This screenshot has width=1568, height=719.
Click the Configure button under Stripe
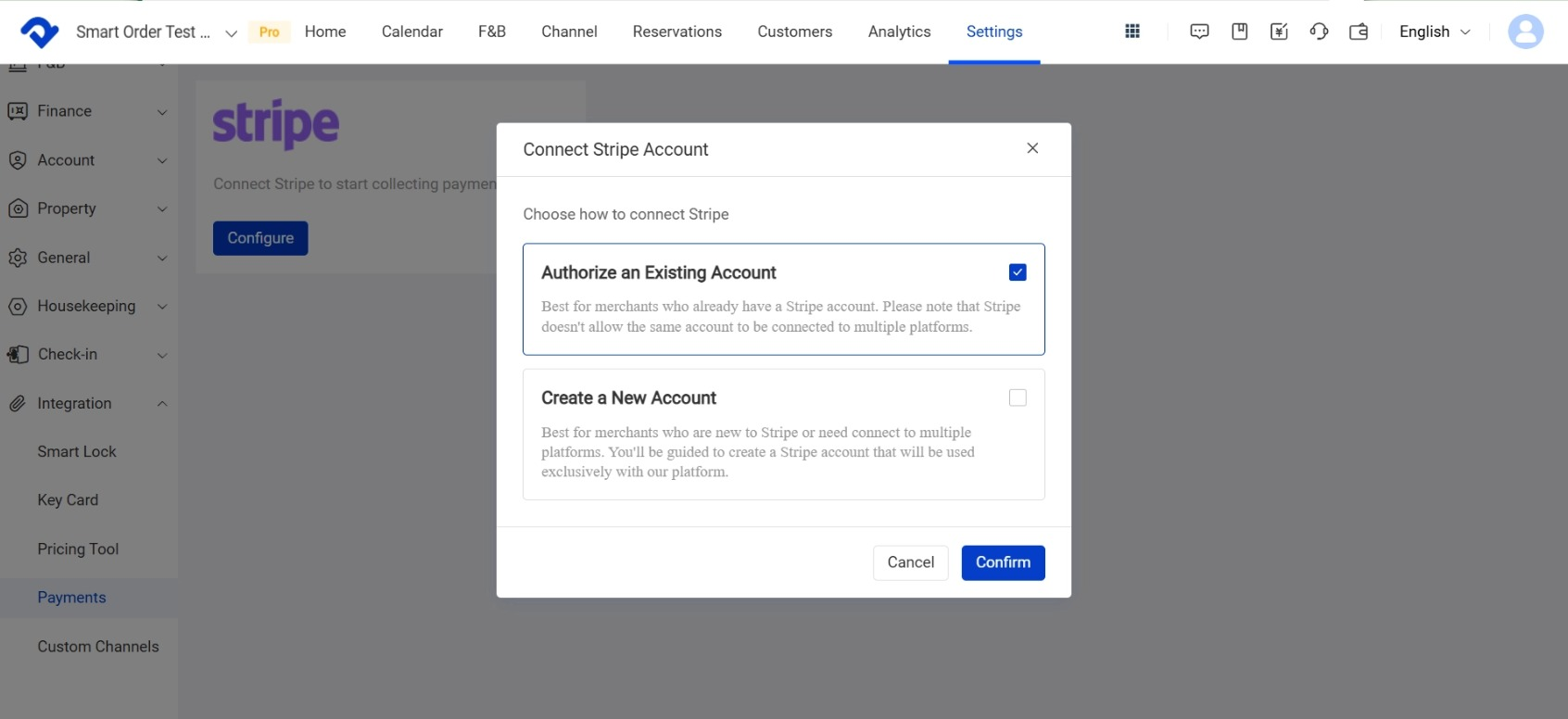260,238
